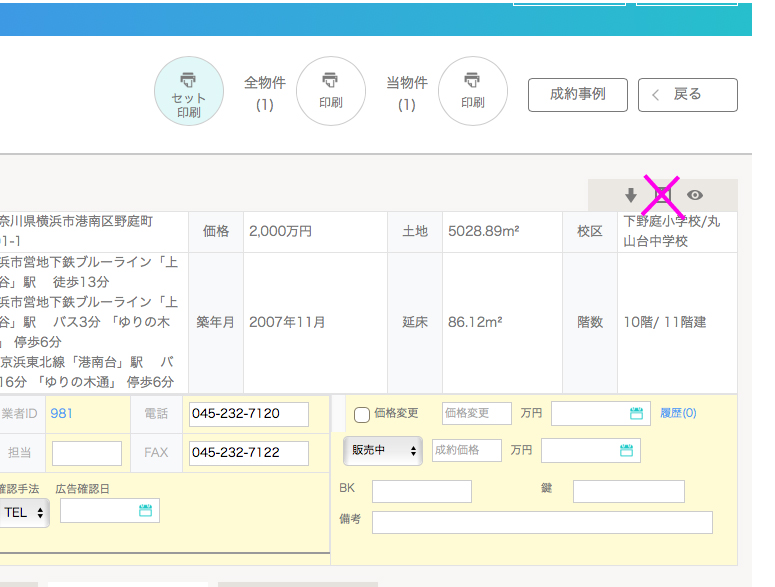Click the 担当 input field

pos(86,453)
